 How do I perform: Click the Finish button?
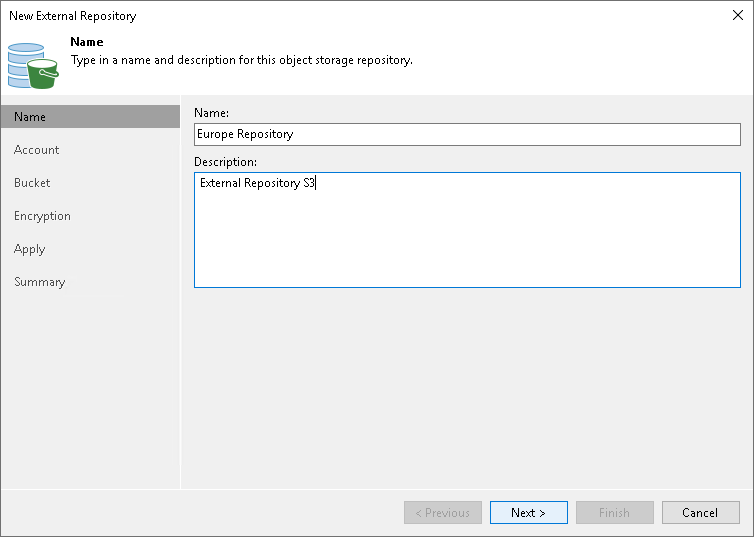click(614, 513)
